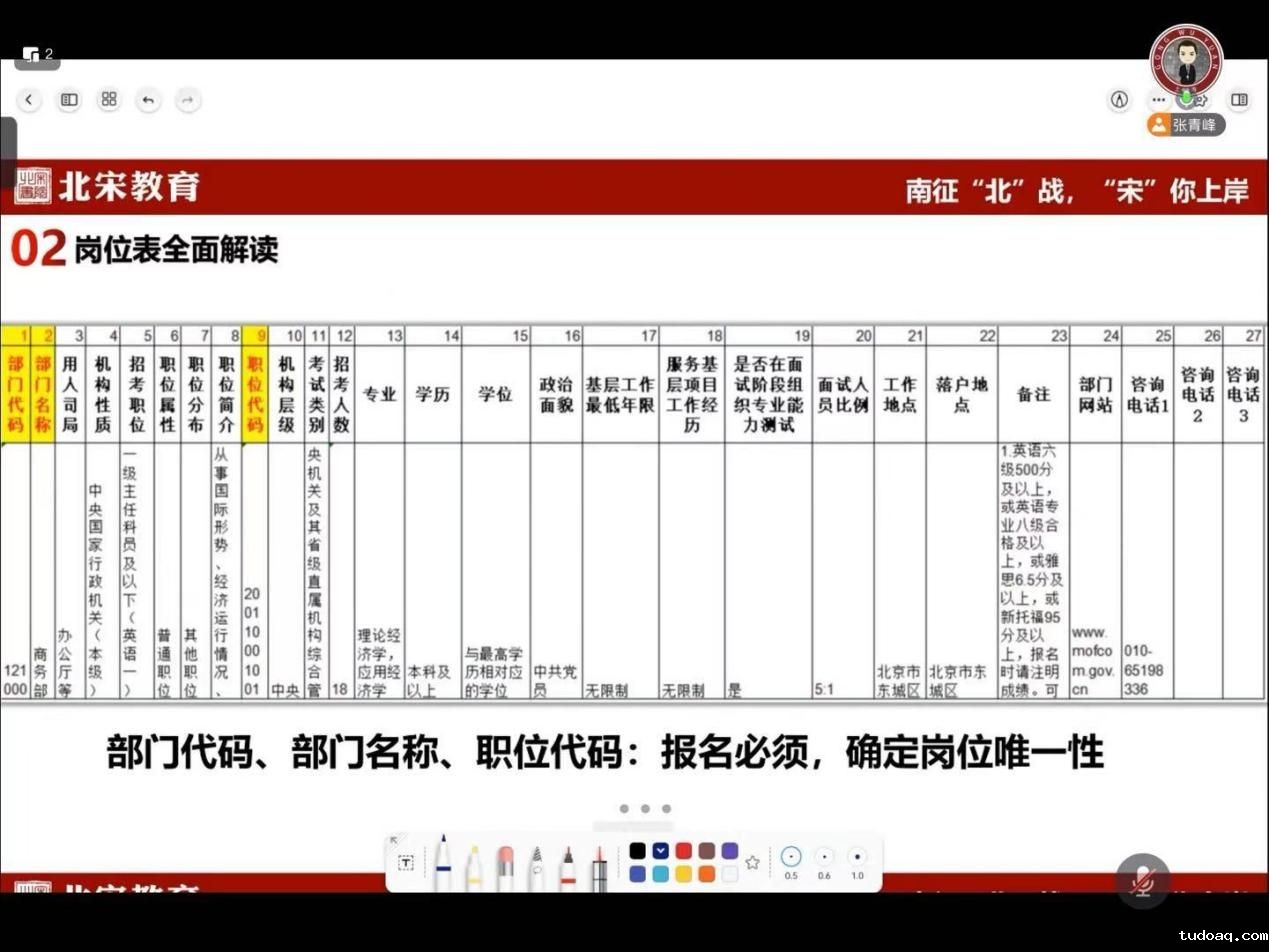Go back using the left chevron button
The width and height of the screenshot is (1269, 952).
29,100
